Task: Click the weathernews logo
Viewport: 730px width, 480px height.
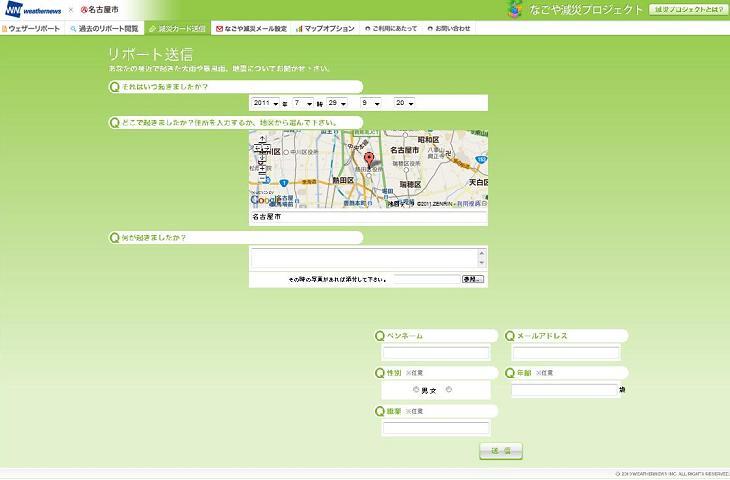Action: pyautogui.click(x=33, y=9)
